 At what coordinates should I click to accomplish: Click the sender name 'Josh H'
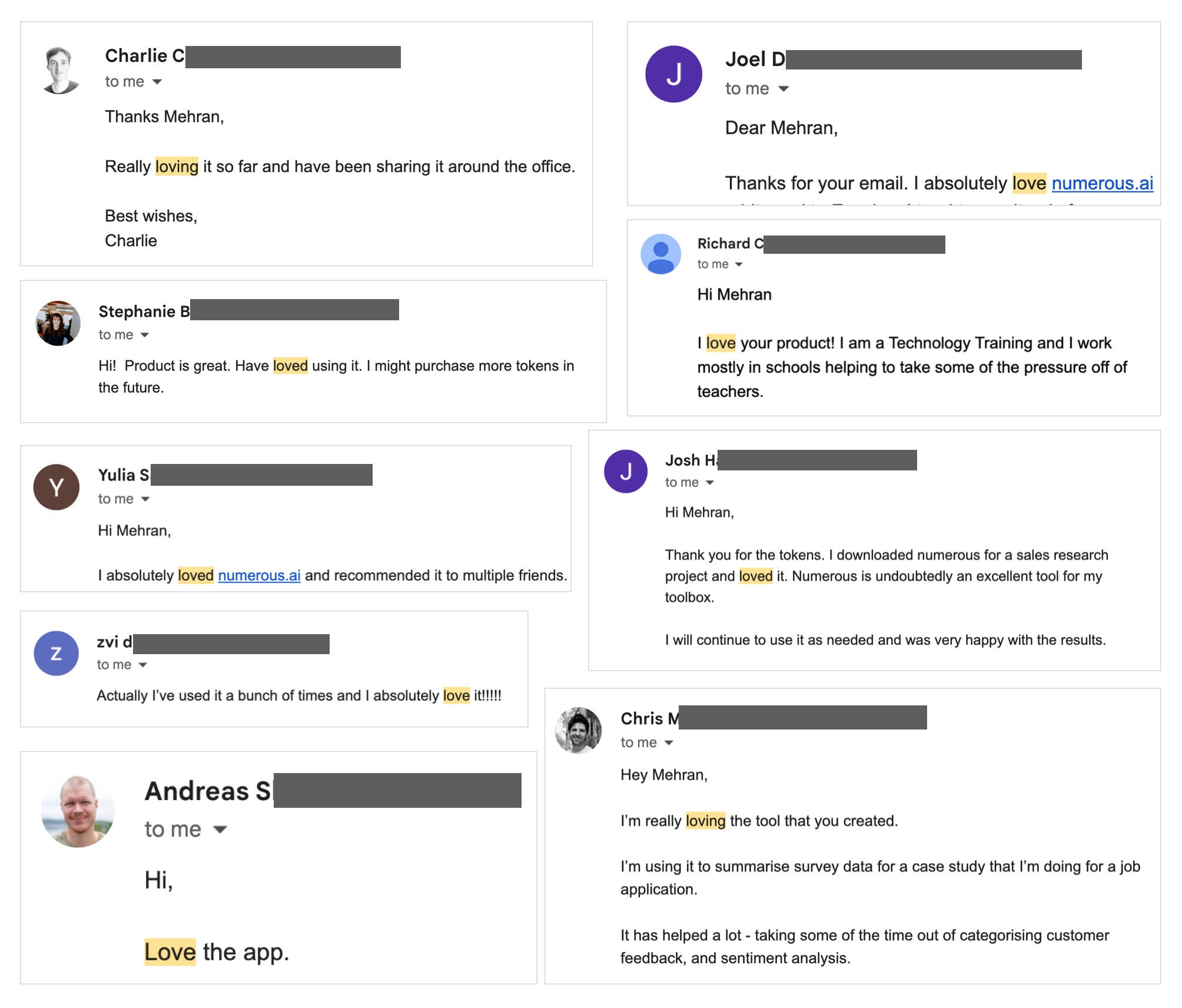coord(689,460)
